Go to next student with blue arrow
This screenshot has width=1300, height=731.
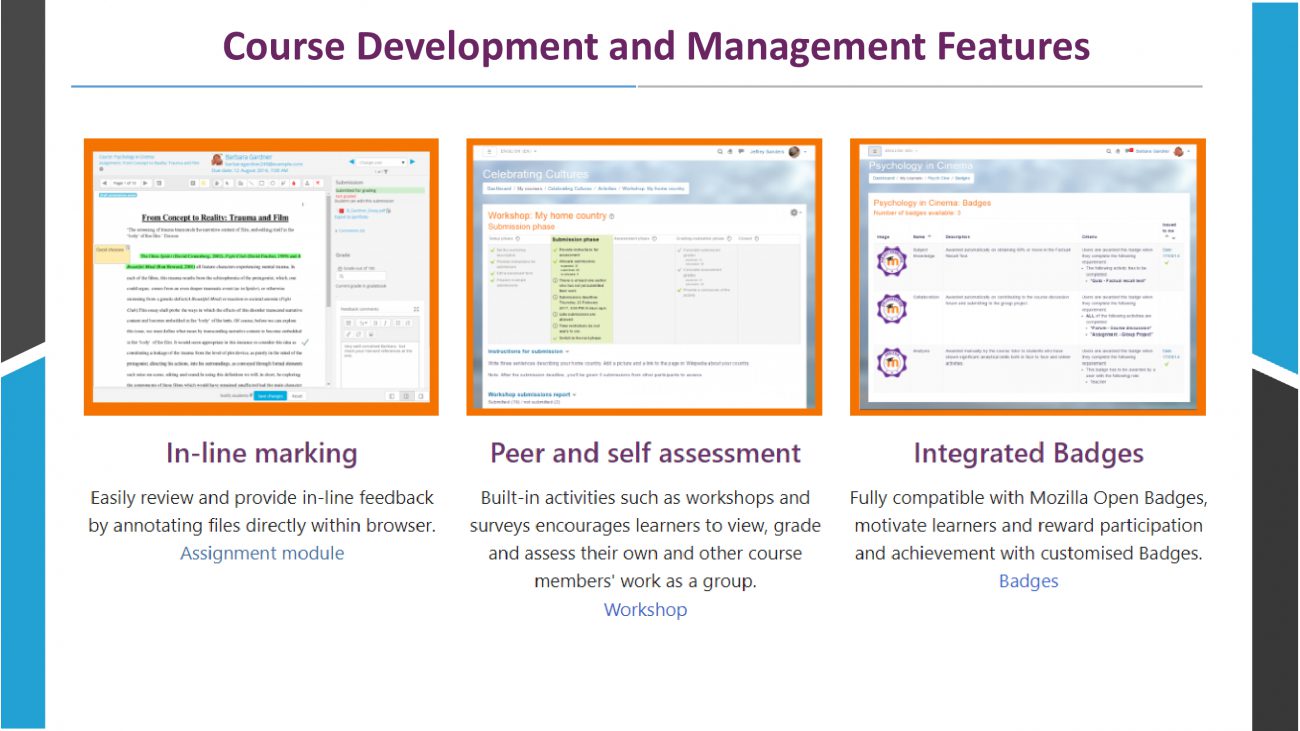412,161
